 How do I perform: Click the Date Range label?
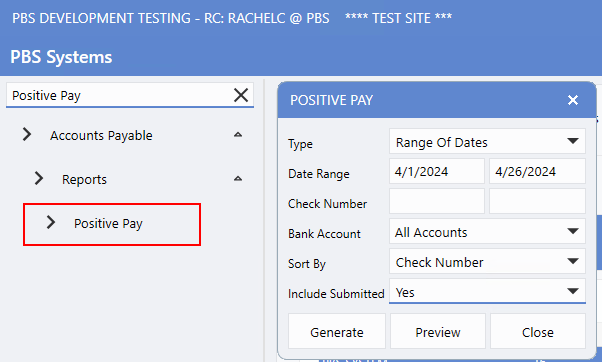tap(319, 174)
